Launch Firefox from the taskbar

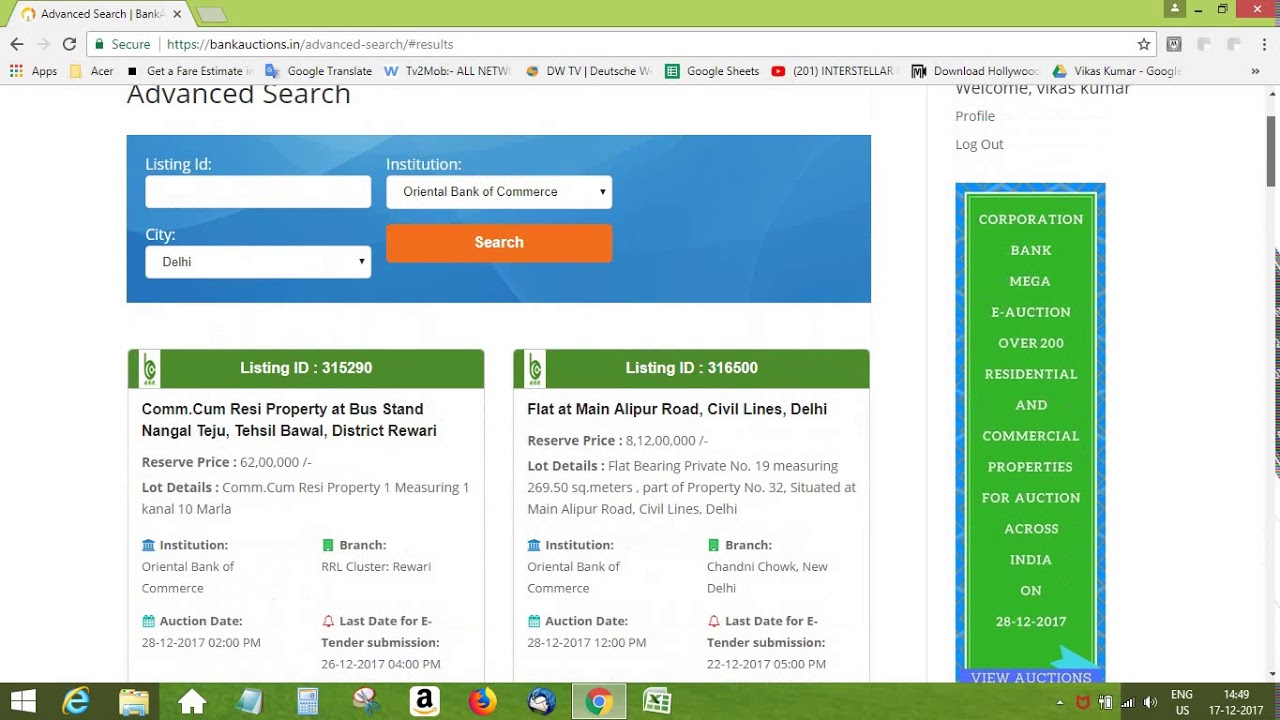coord(482,702)
